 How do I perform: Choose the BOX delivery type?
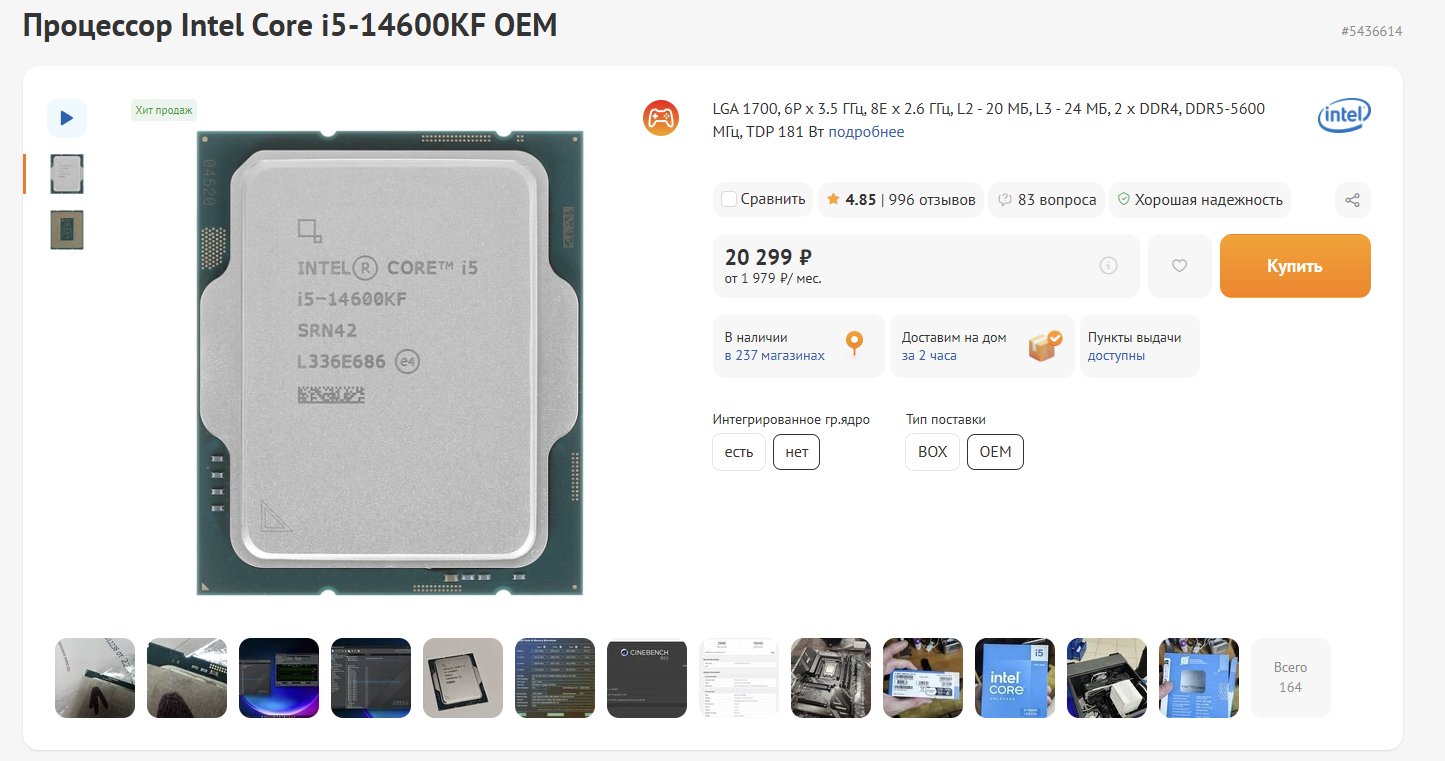click(932, 452)
